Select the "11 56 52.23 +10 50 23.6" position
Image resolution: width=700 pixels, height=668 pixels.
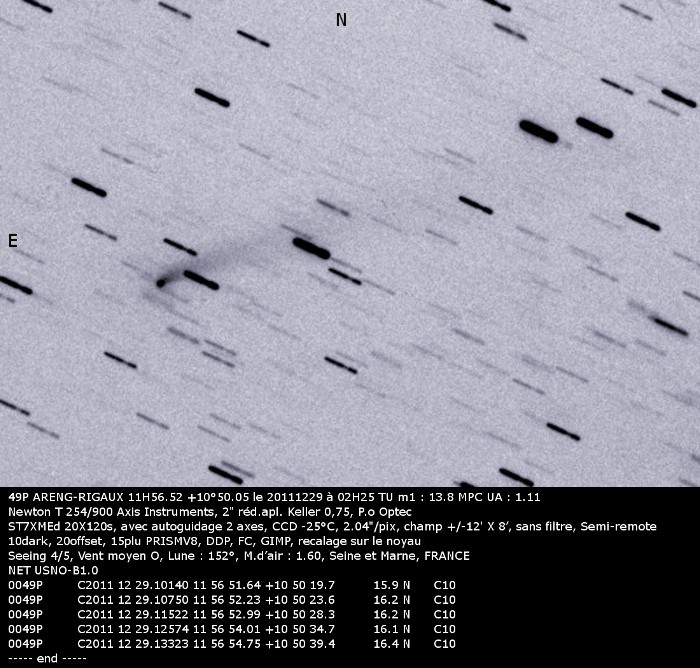pos(264,600)
